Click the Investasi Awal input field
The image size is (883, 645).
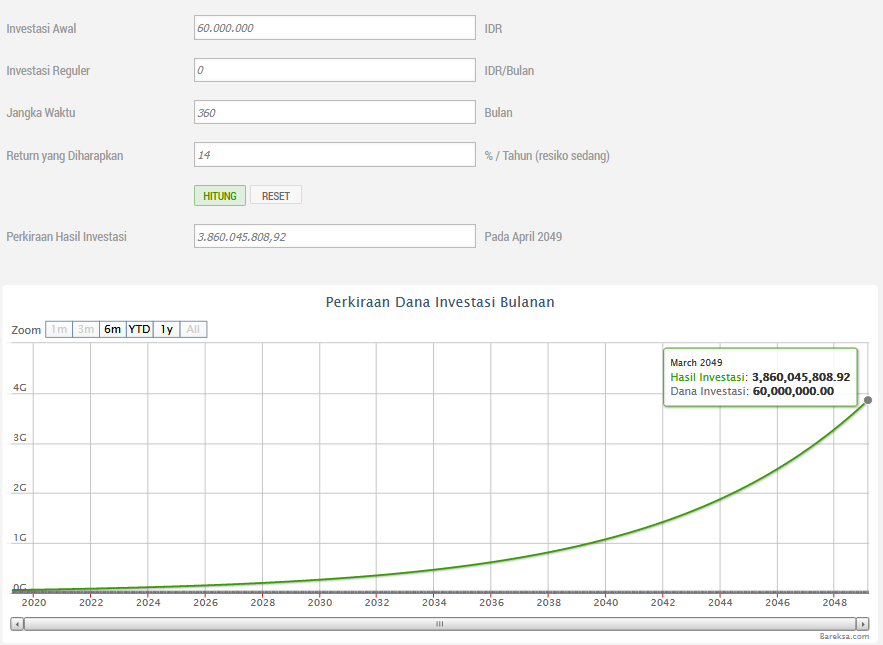(x=334, y=28)
